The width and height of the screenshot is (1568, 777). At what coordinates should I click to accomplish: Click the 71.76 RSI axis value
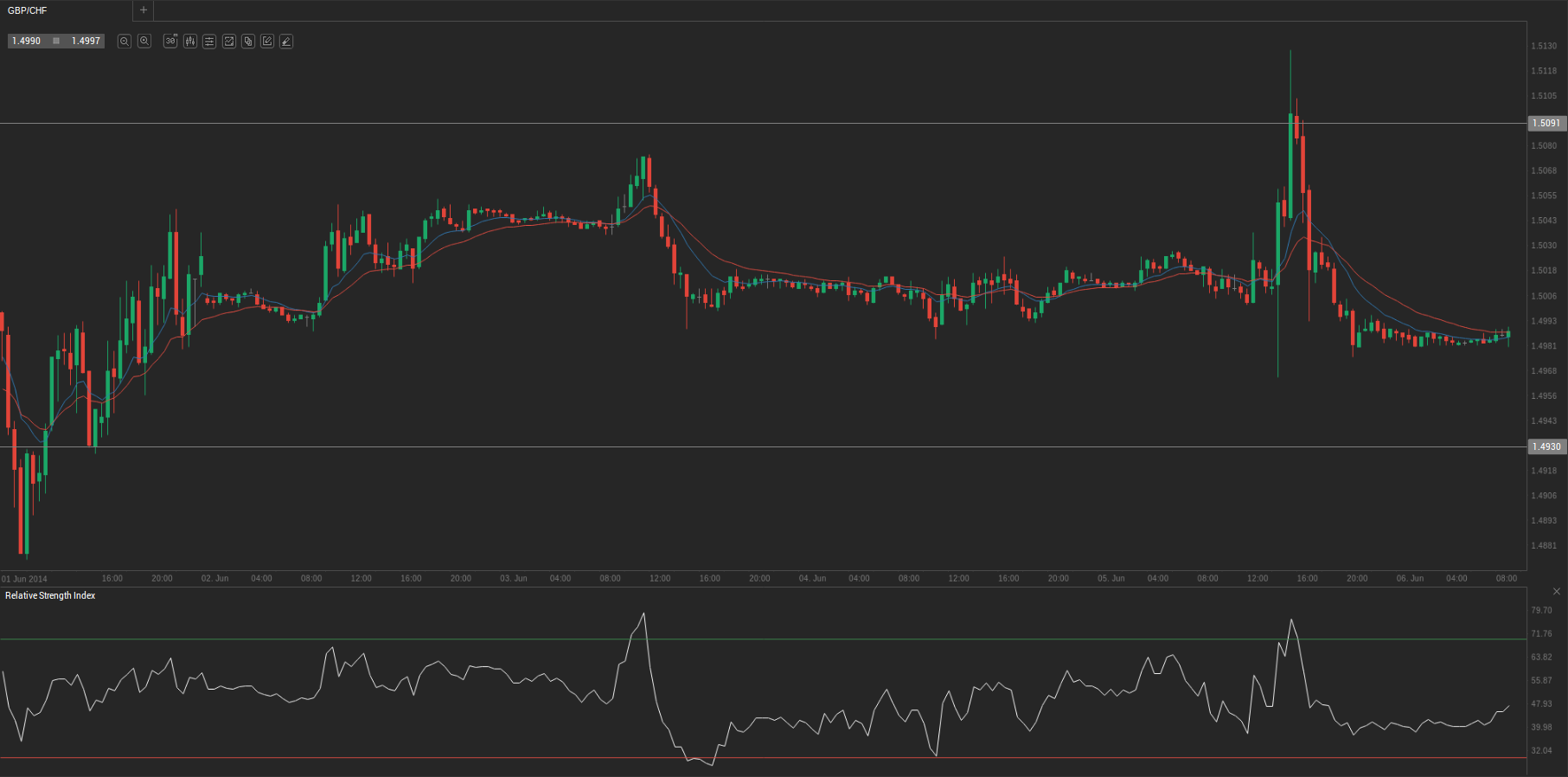pos(1541,633)
